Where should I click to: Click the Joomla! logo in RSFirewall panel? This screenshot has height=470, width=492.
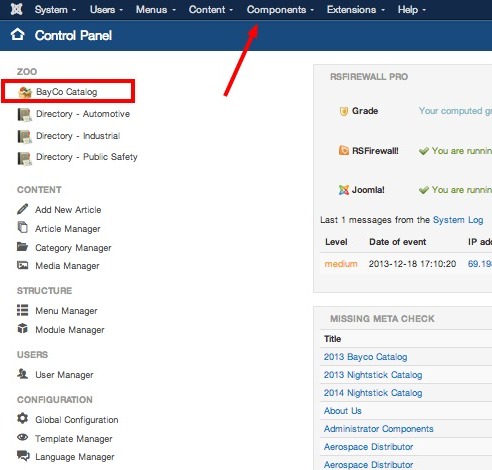tap(344, 190)
